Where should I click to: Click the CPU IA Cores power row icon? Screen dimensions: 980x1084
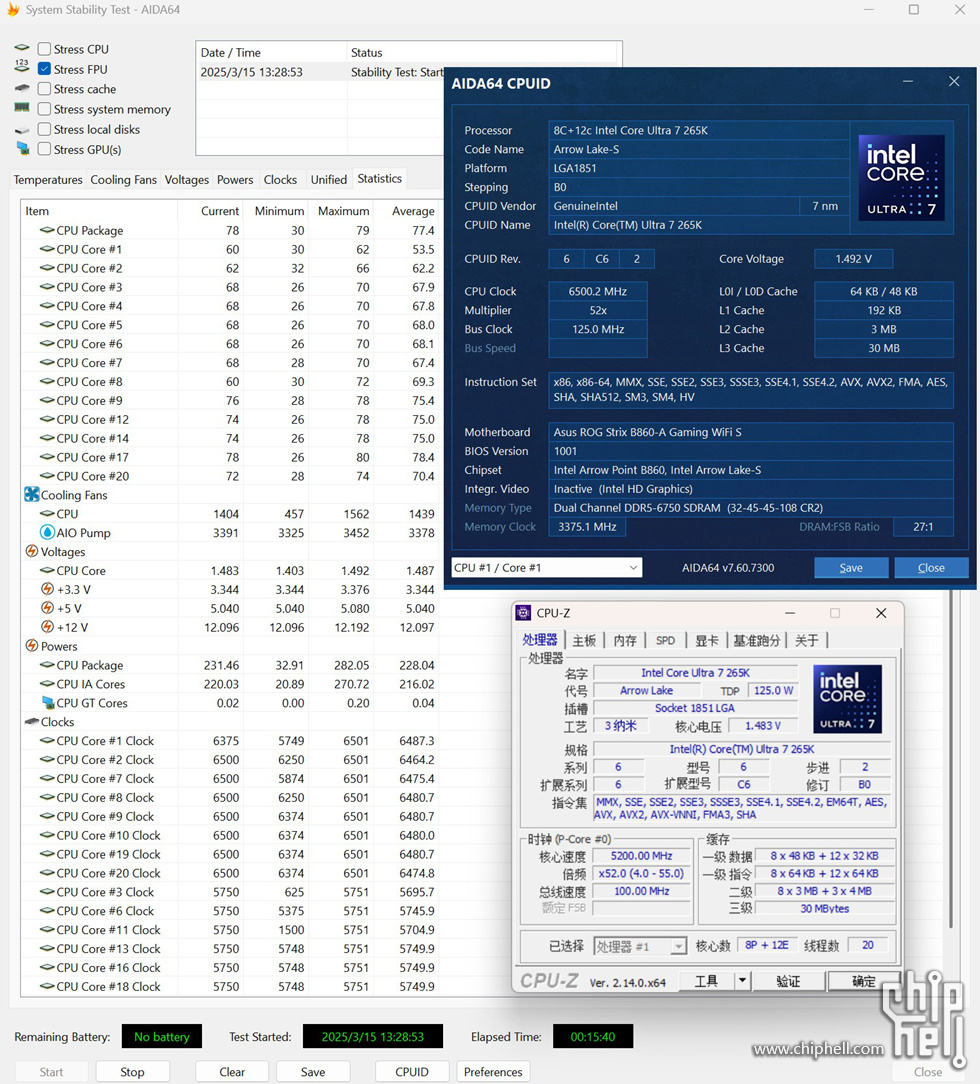(47, 684)
